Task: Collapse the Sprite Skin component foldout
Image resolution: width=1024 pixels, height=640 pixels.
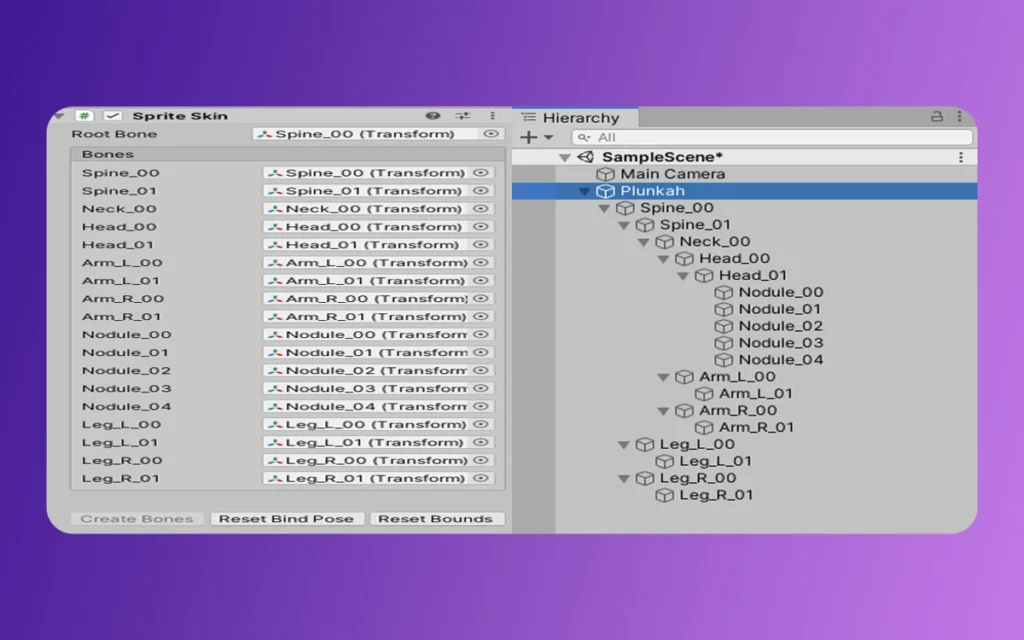Action: coord(60,116)
